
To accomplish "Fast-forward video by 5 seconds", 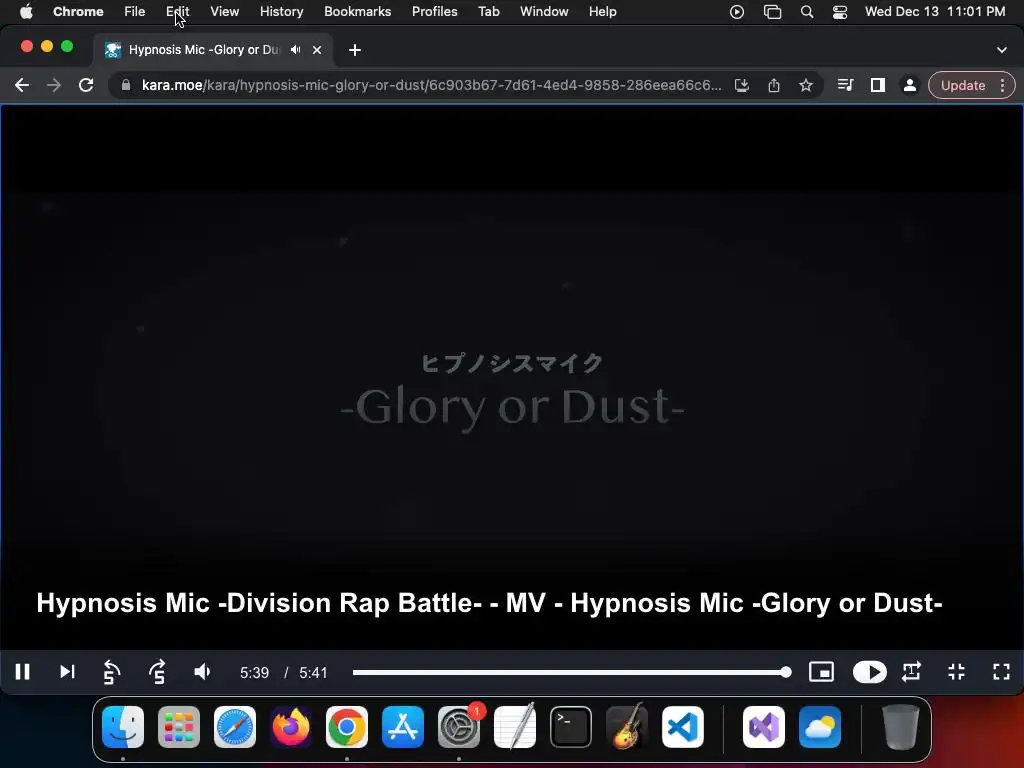I will (x=157, y=672).
